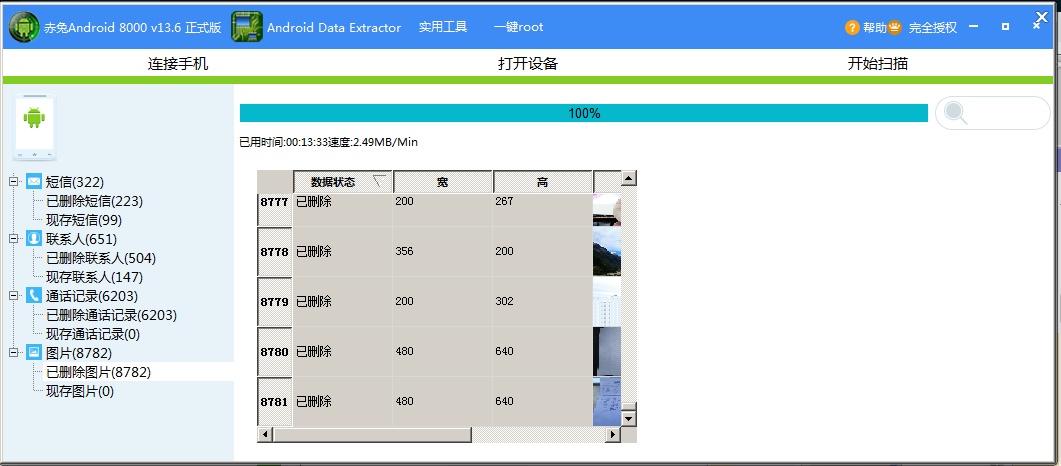Click the 连接手机 step button

click(x=178, y=64)
